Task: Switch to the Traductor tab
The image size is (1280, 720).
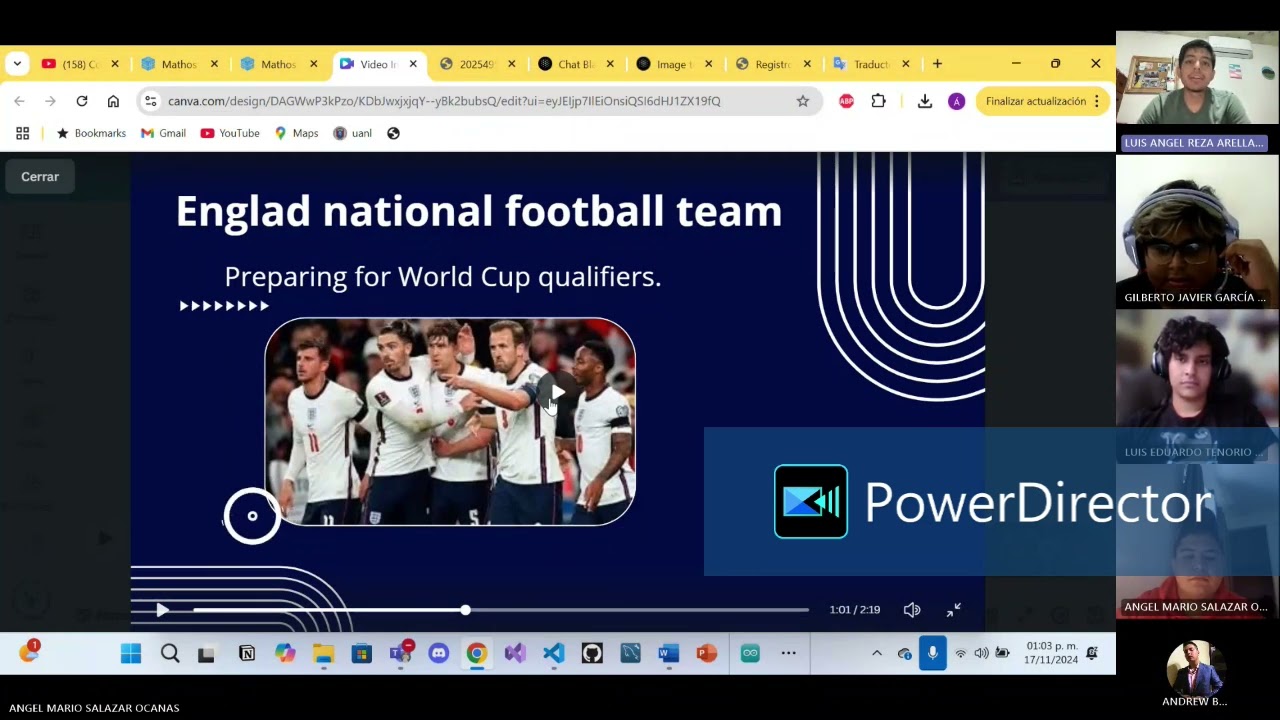Action: point(871,64)
